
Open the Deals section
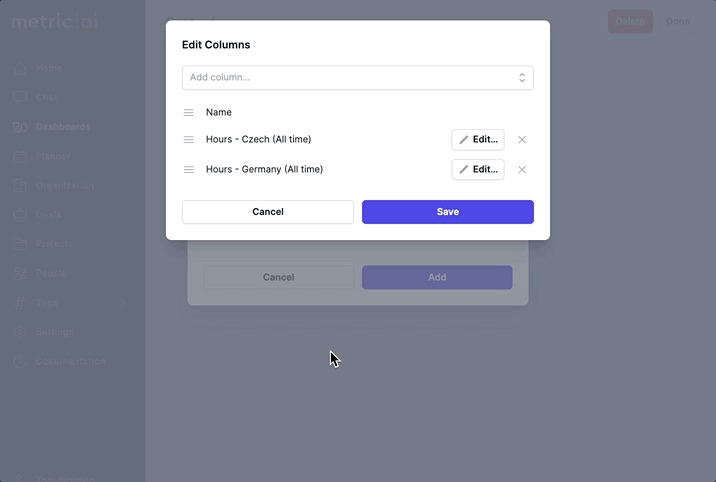coord(48,215)
